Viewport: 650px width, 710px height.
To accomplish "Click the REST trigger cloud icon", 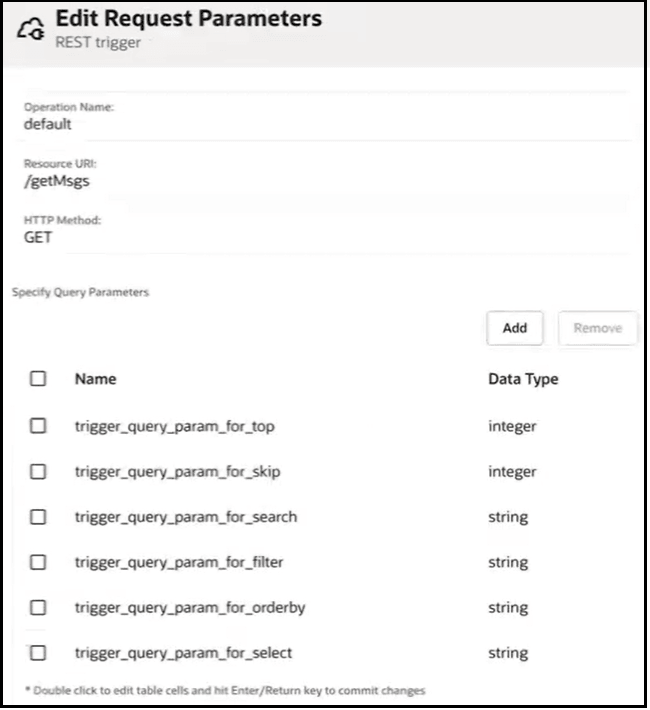I will coord(31,29).
